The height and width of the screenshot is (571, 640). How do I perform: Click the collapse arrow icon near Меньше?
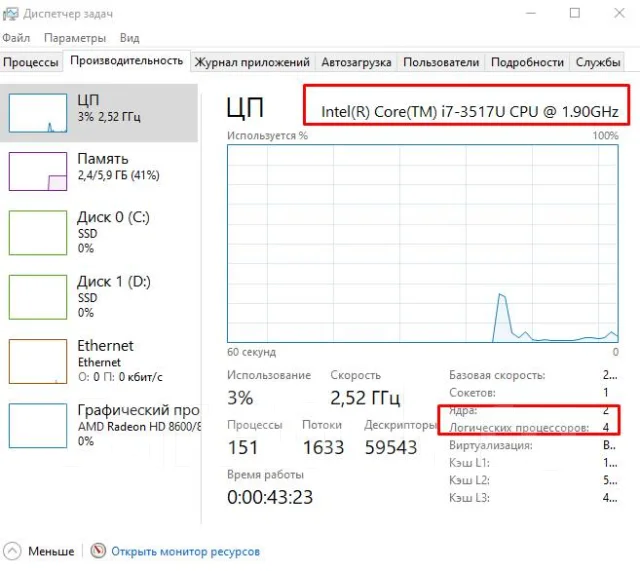[x=12, y=551]
